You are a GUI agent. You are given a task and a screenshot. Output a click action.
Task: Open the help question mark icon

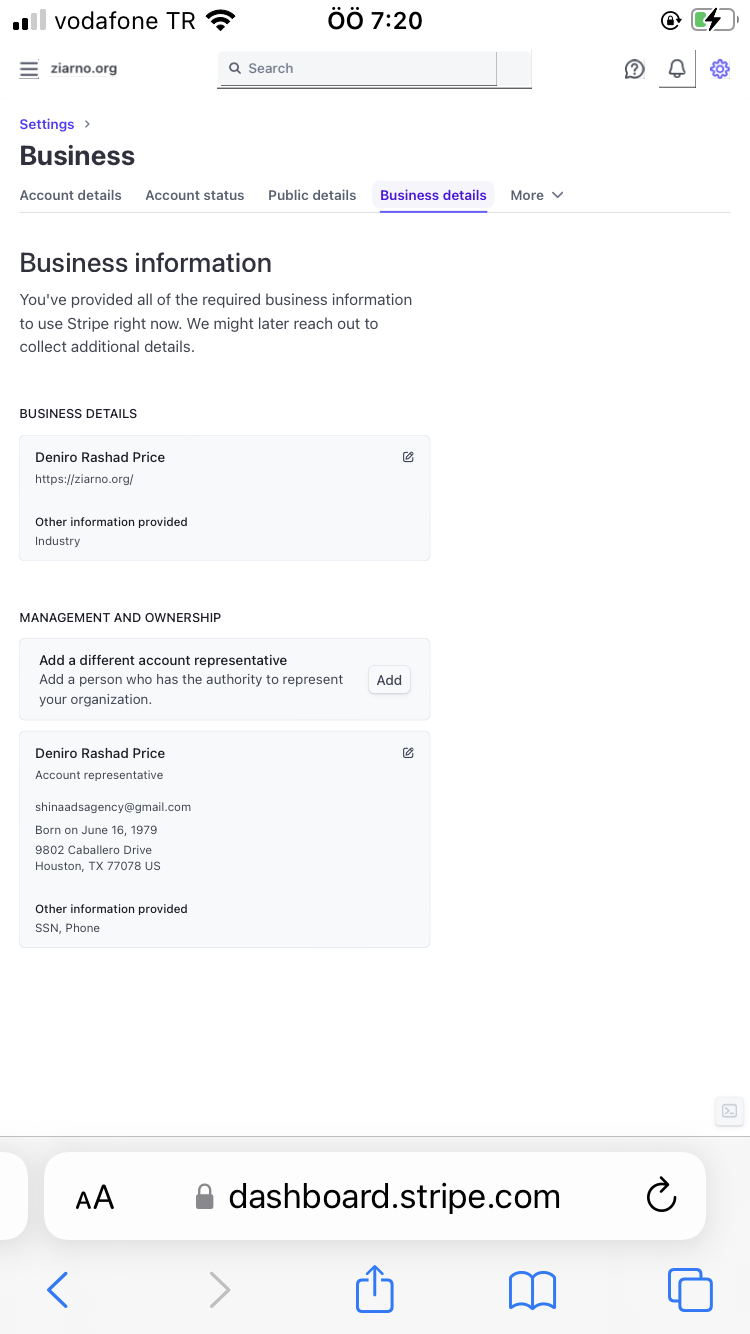click(634, 69)
